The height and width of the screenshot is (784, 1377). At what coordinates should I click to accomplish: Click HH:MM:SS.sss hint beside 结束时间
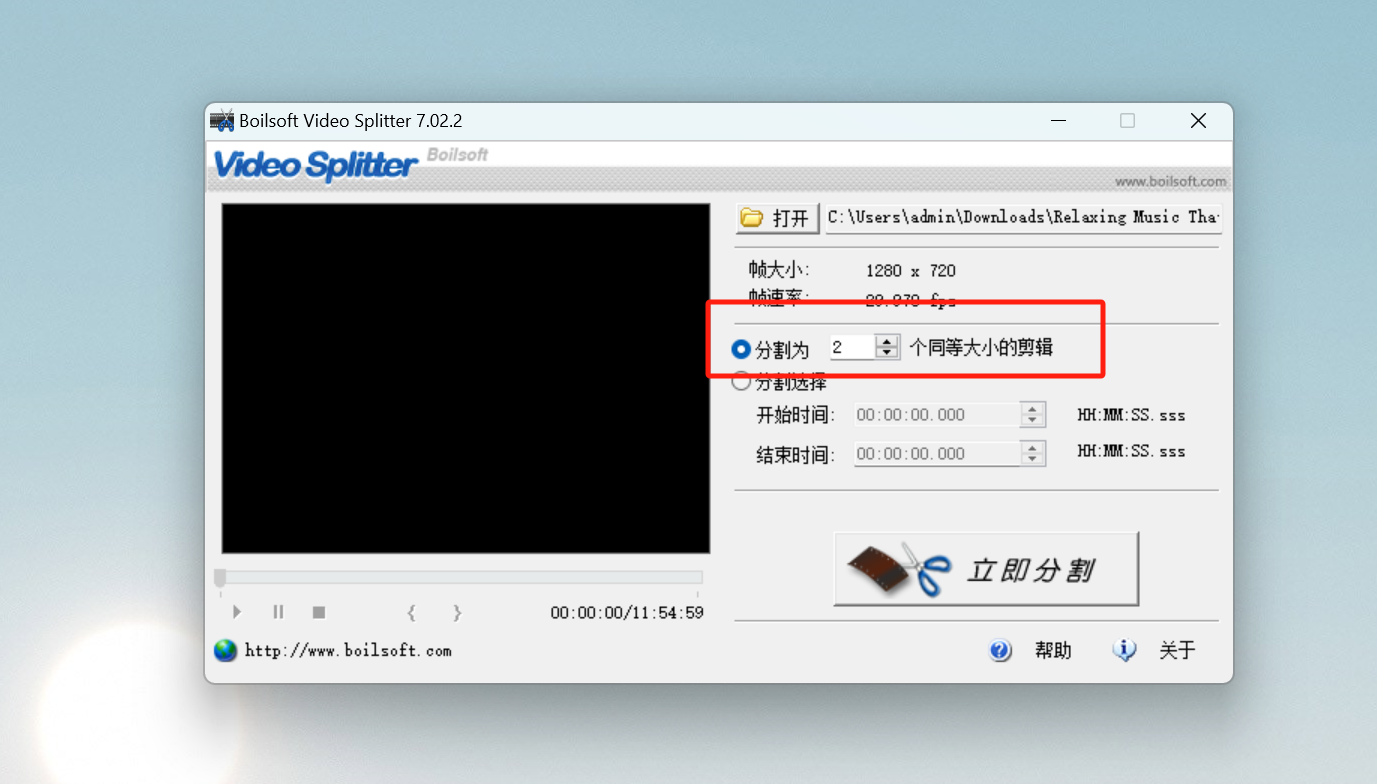click(1131, 451)
